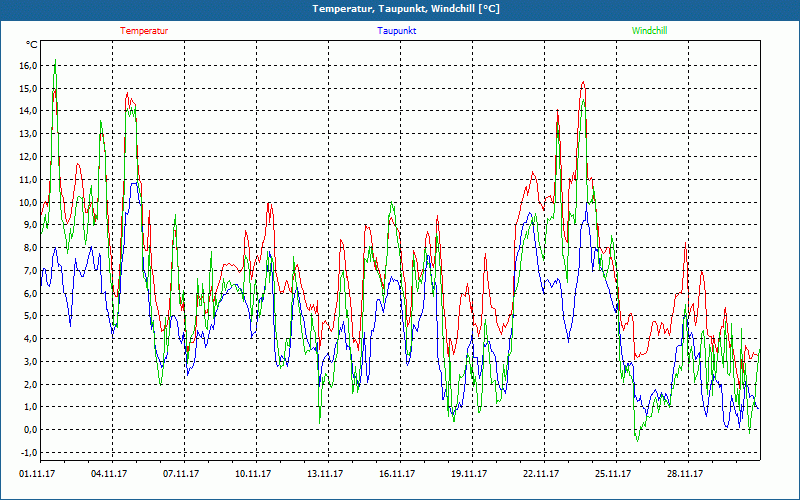Click the red Temperatur legend label

144,31
